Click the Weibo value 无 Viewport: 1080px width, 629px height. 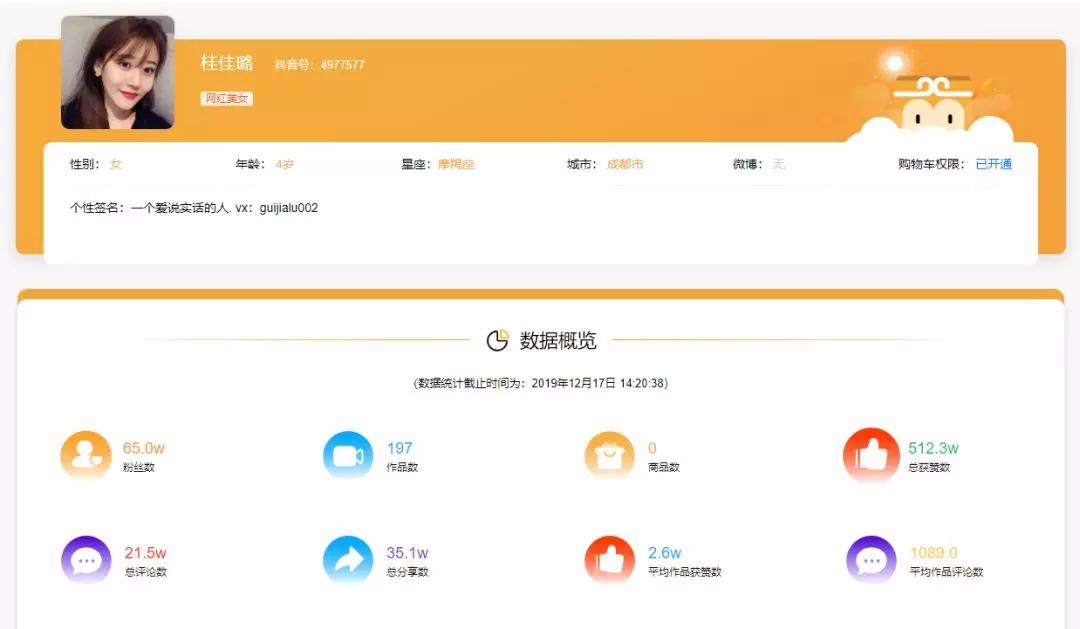click(778, 164)
